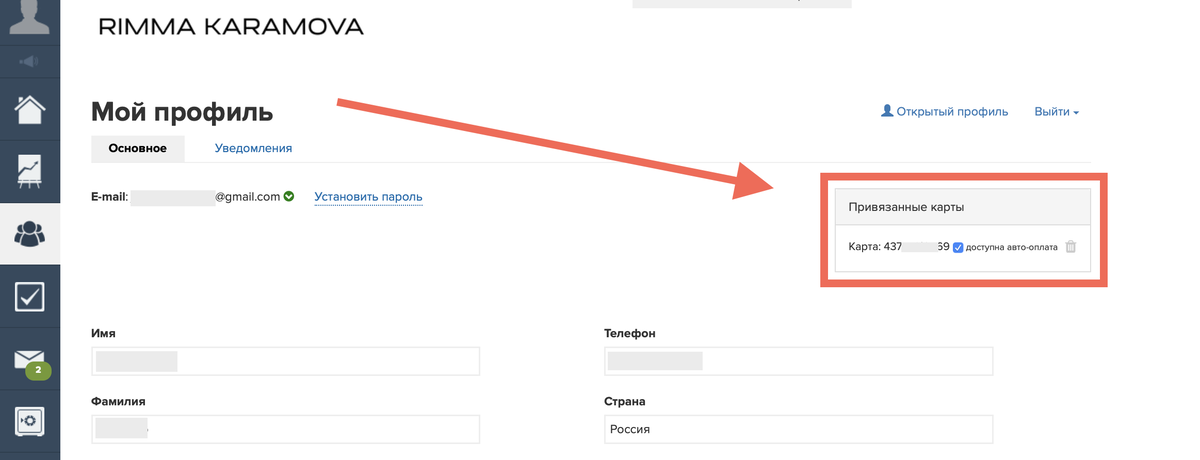Screen dimensions: 1200x460
Task: Click the Фамилия input field
Action: click(285, 429)
